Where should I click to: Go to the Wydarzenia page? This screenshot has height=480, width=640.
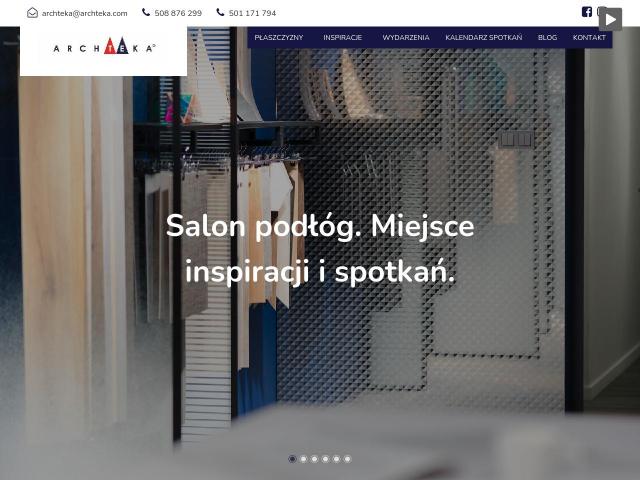[406, 38]
